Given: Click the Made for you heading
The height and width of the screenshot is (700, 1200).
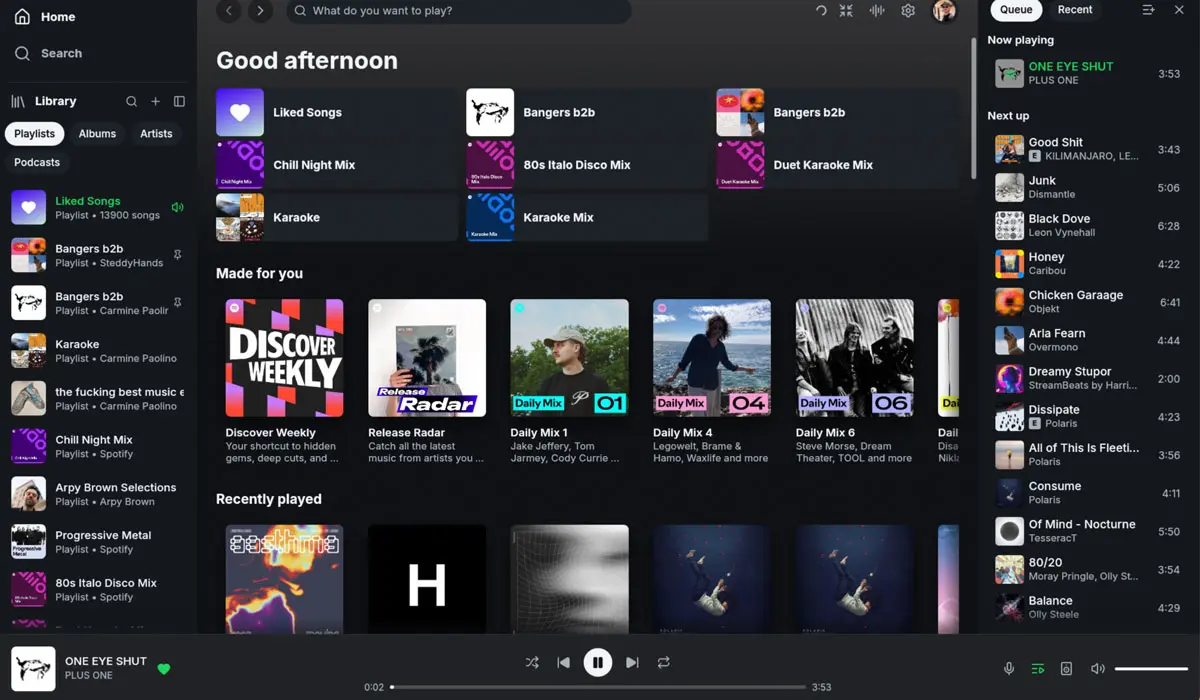Looking at the screenshot, I should click(x=259, y=273).
